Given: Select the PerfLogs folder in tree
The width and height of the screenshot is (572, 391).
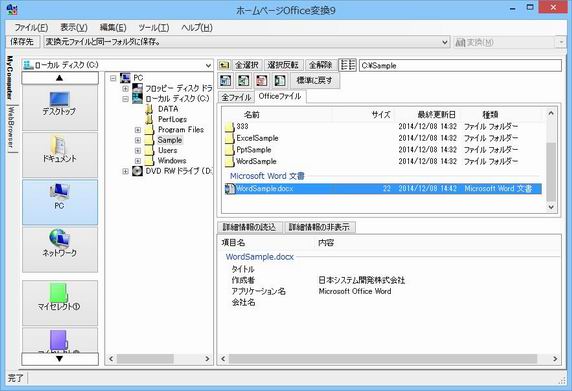Looking at the screenshot, I should [x=172, y=119].
